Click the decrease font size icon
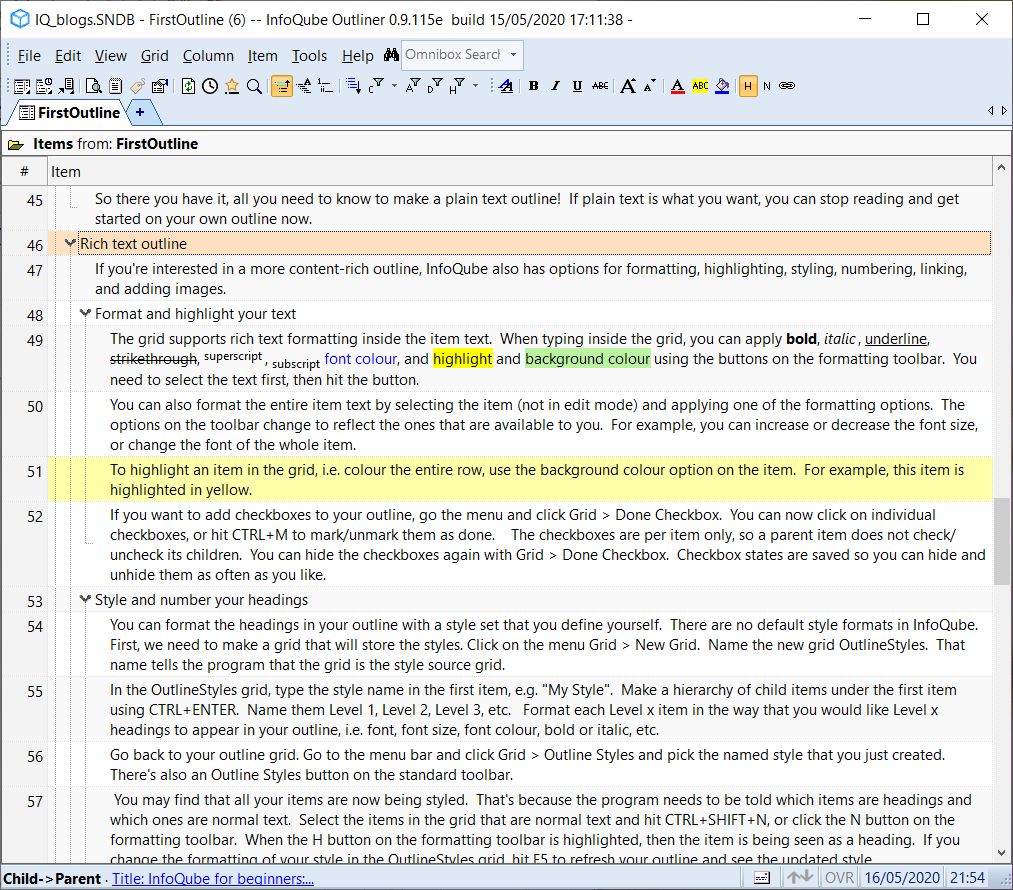This screenshot has width=1013, height=890. pyautogui.click(x=649, y=86)
